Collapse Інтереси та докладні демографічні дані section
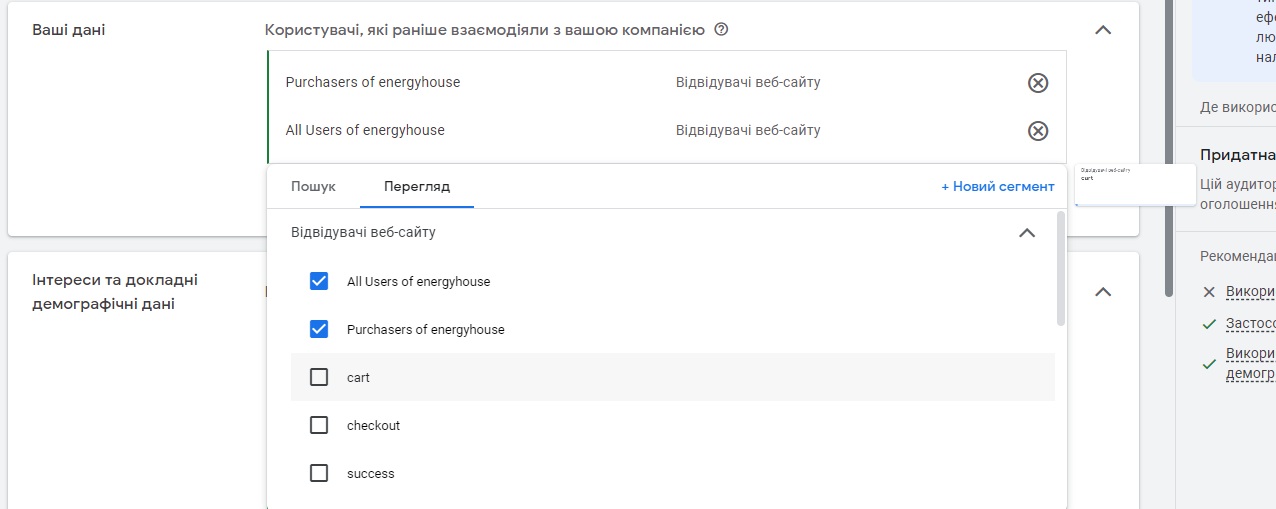 pyautogui.click(x=1103, y=292)
